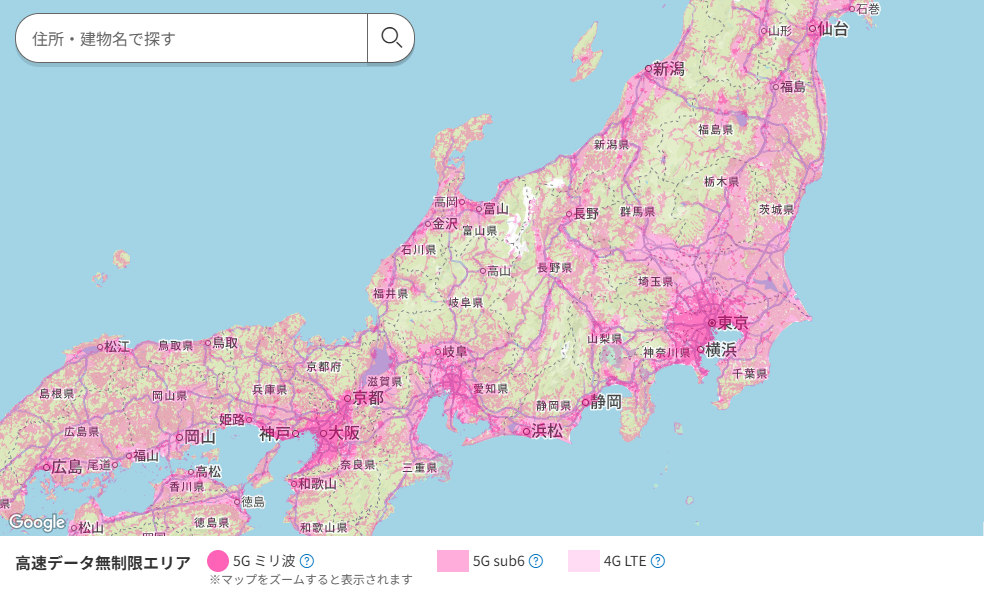
Task: Click the 4G LTE legend label
Action: point(624,561)
